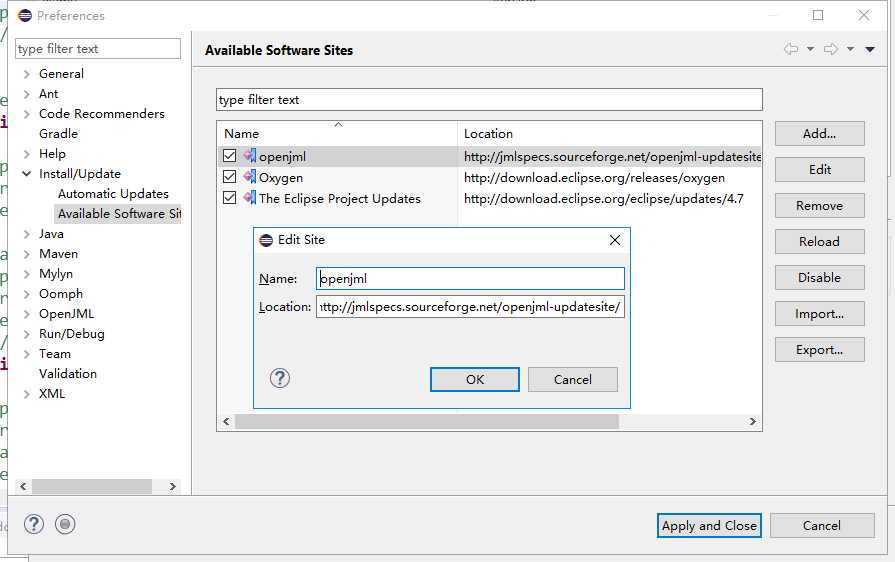Open the forward history dropdown arrow

pyautogui.click(x=850, y=49)
